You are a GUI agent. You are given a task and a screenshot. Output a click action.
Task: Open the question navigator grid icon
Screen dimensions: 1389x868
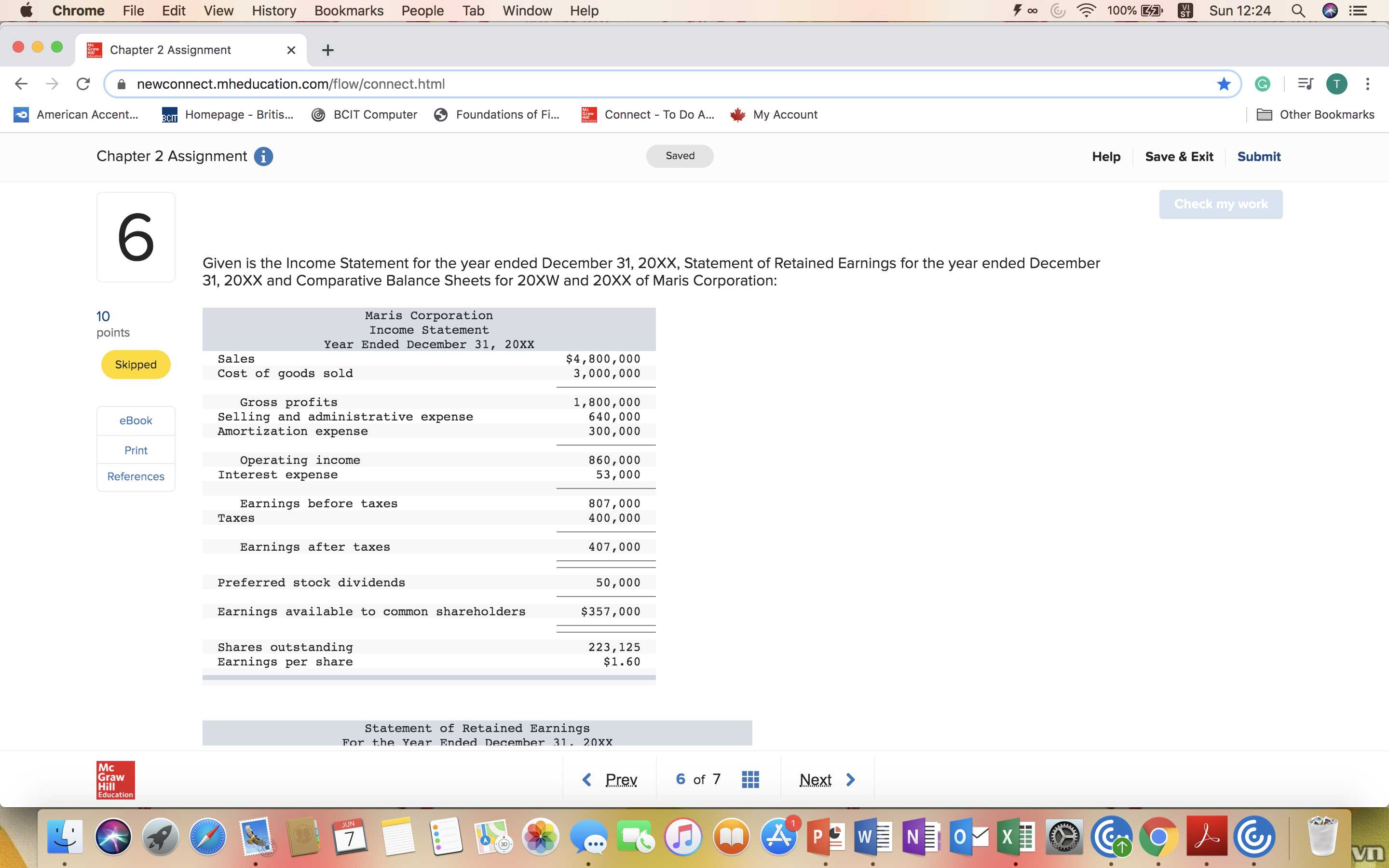(x=750, y=779)
